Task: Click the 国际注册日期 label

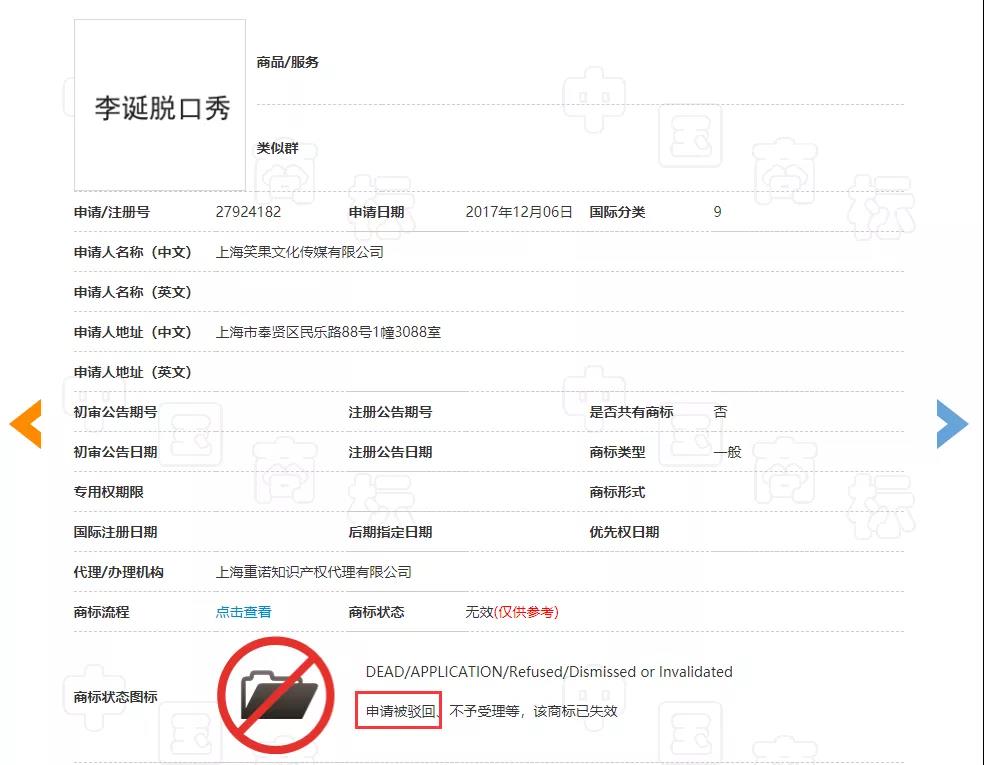Action: pyautogui.click(x=115, y=532)
